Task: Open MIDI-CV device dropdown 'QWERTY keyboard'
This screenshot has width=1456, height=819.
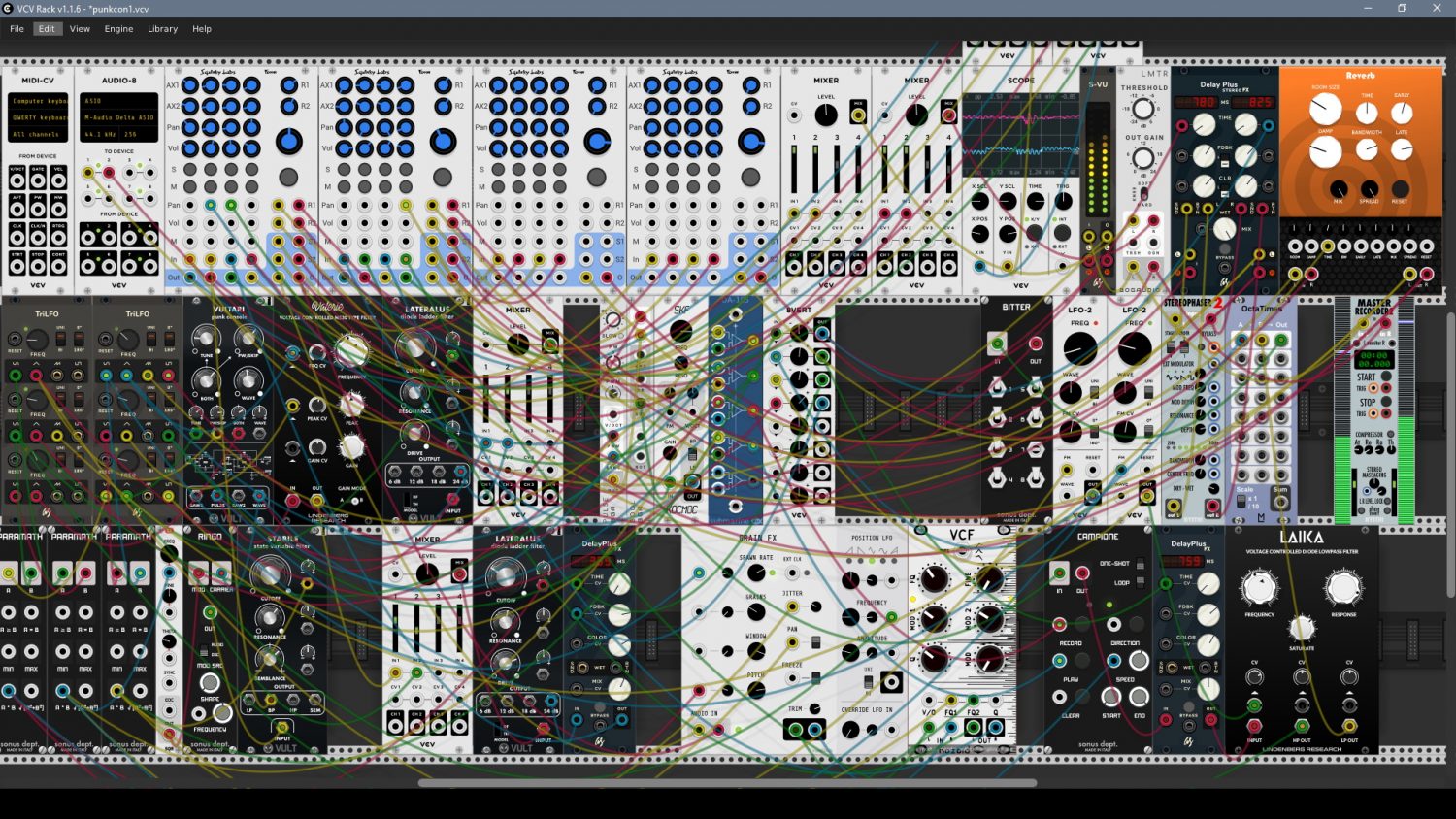Action: 39,117
